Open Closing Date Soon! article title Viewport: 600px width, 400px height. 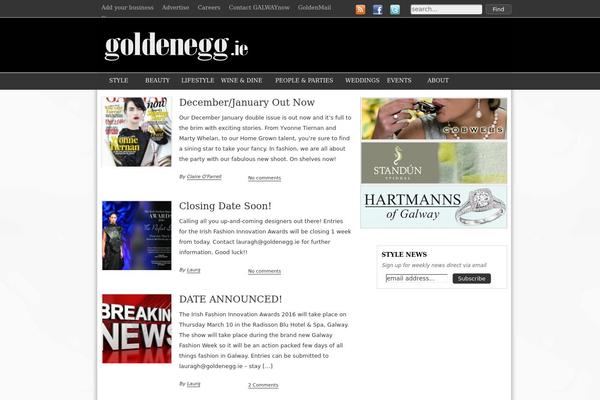225,206
